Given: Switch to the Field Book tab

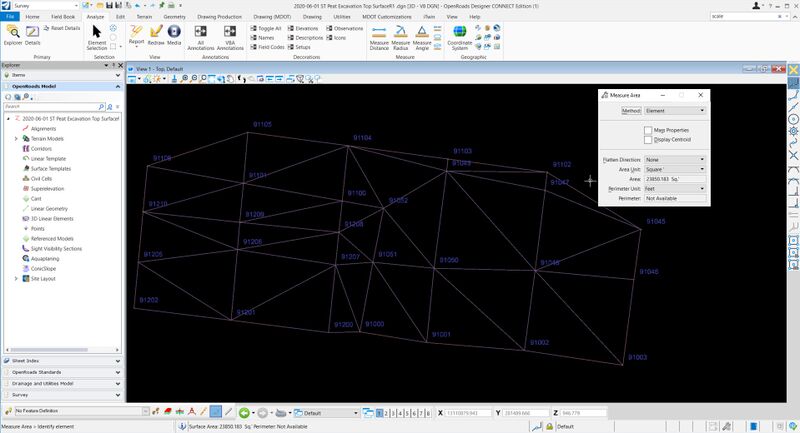Looking at the screenshot, I should tap(63, 16).
